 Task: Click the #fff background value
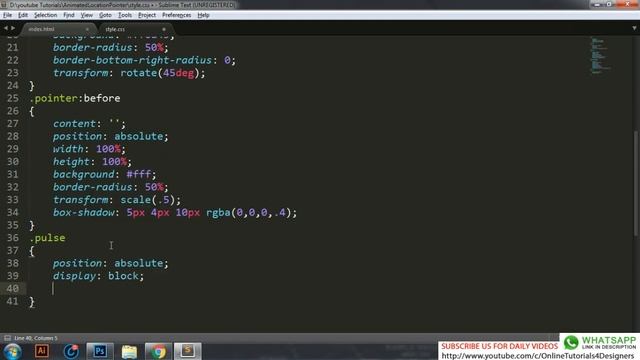coord(139,175)
